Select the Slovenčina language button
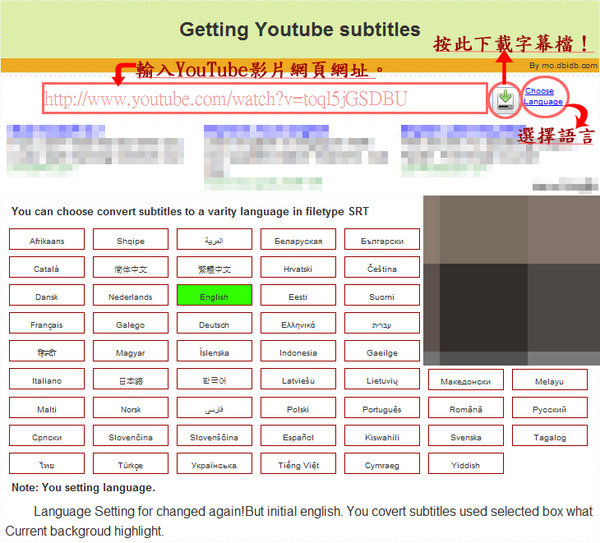The image size is (600, 543). pos(130,436)
